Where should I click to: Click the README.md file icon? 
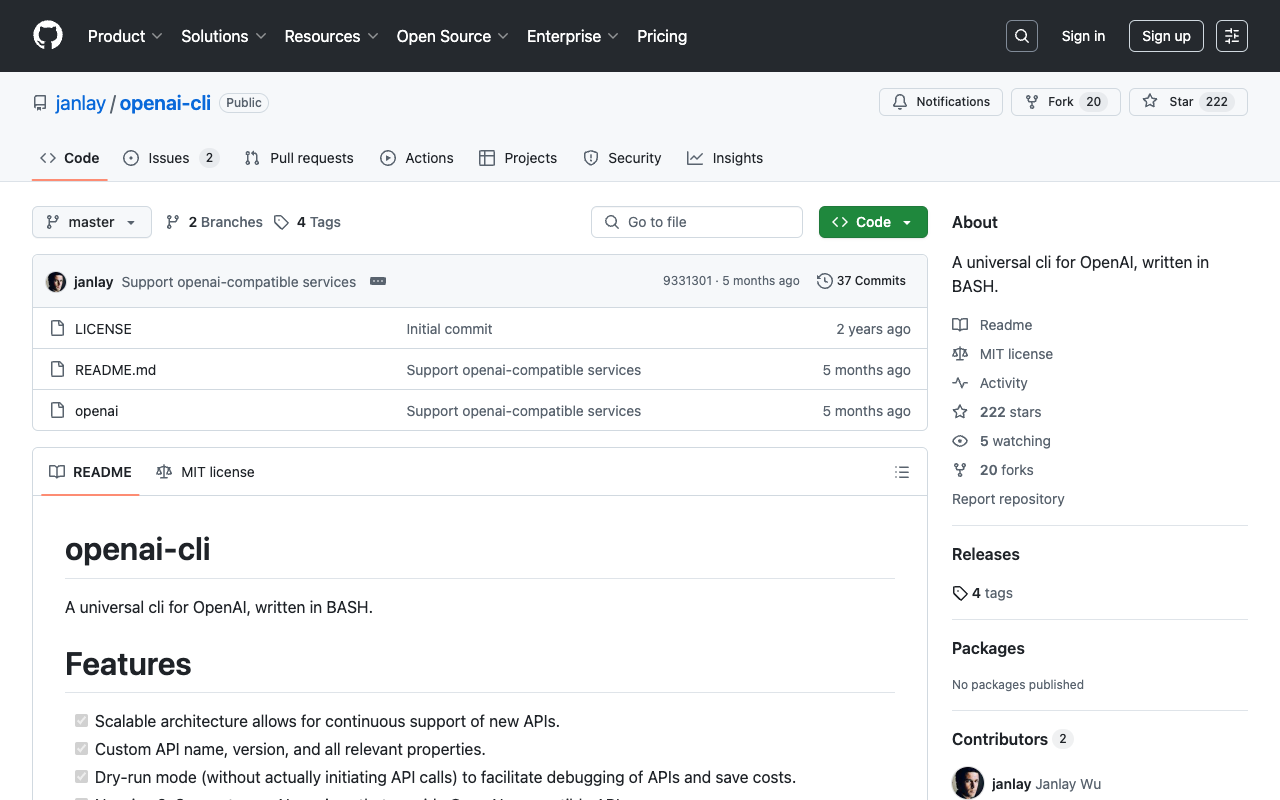(x=58, y=370)
